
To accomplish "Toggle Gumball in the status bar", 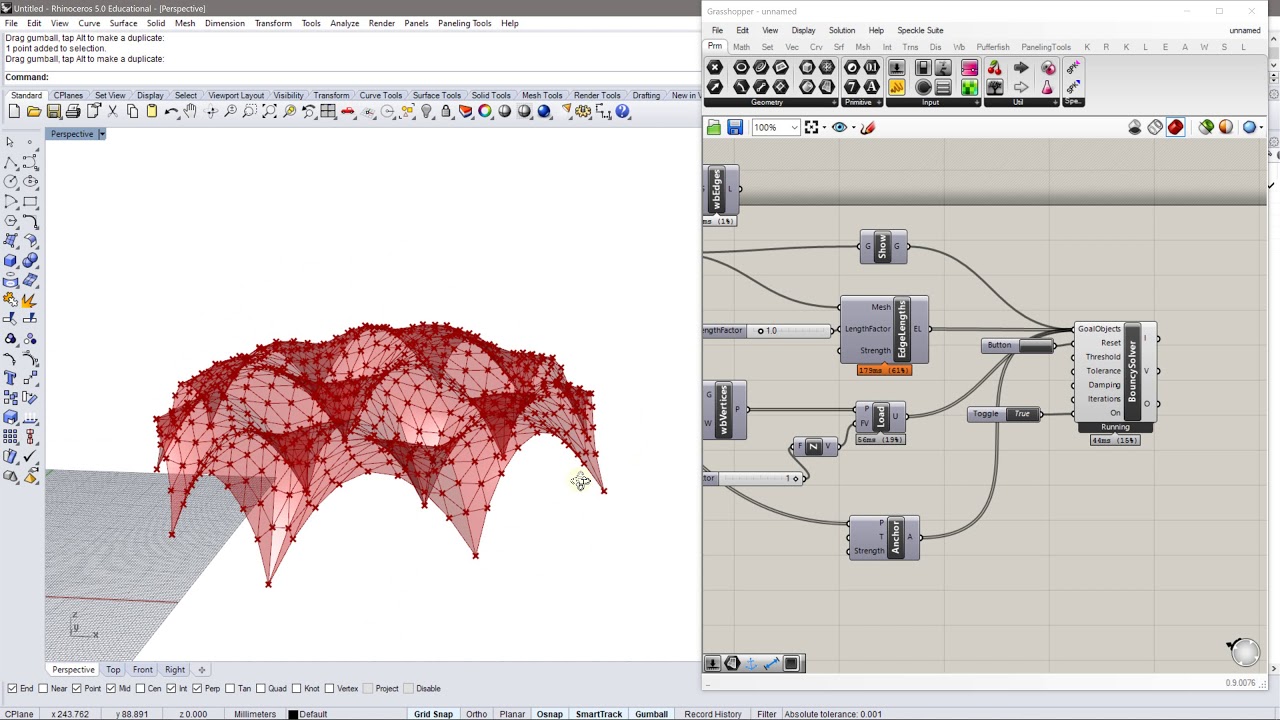I will coord(651,714).
